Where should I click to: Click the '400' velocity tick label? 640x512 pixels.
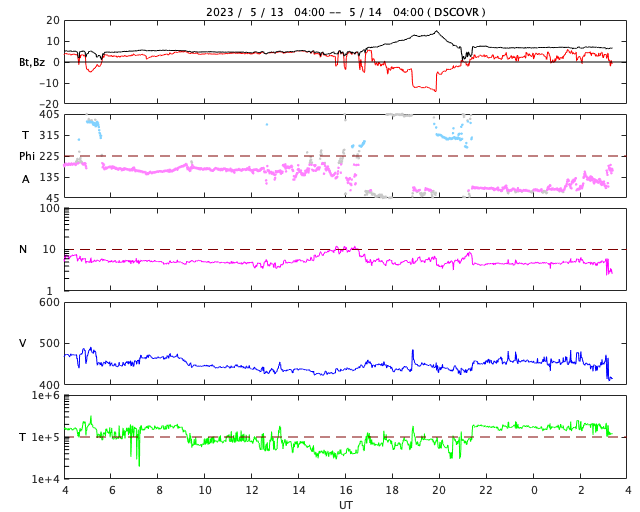click(49, 385)
